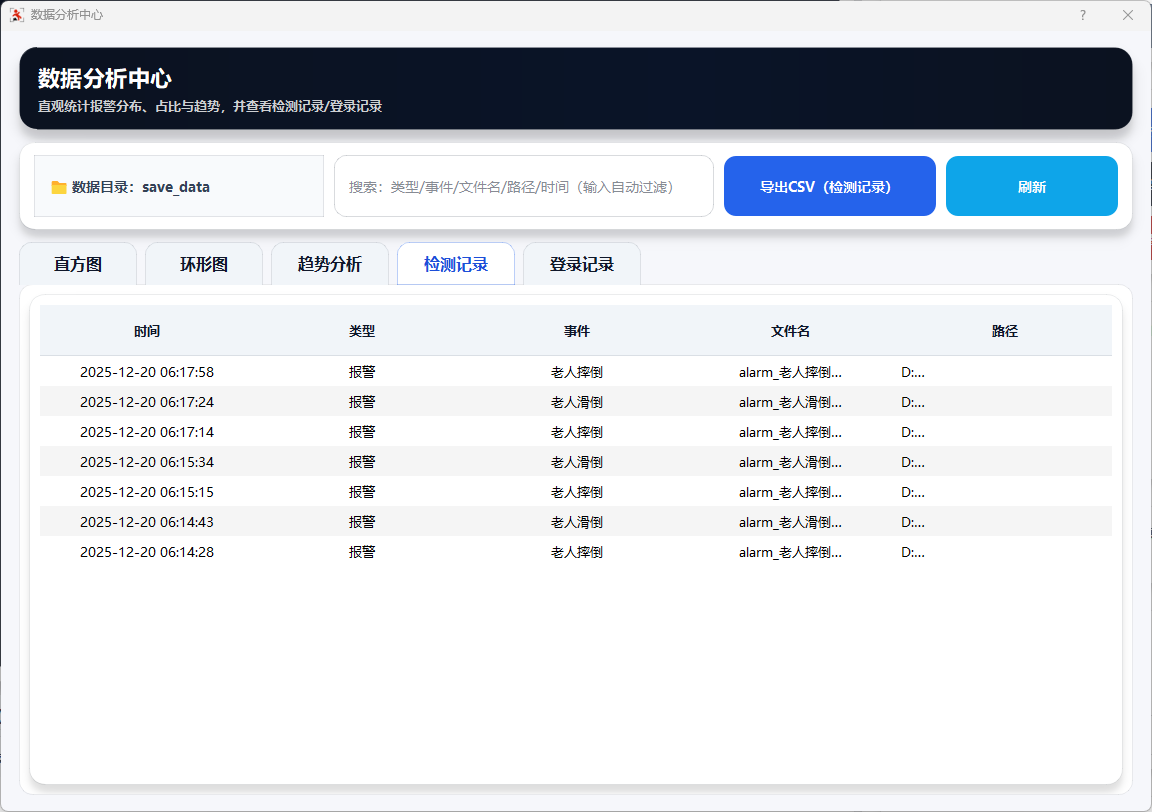Viewport: 1152px width, 812px height.
Task: Click the 类型 column header
Action: (x=362, y=331)
